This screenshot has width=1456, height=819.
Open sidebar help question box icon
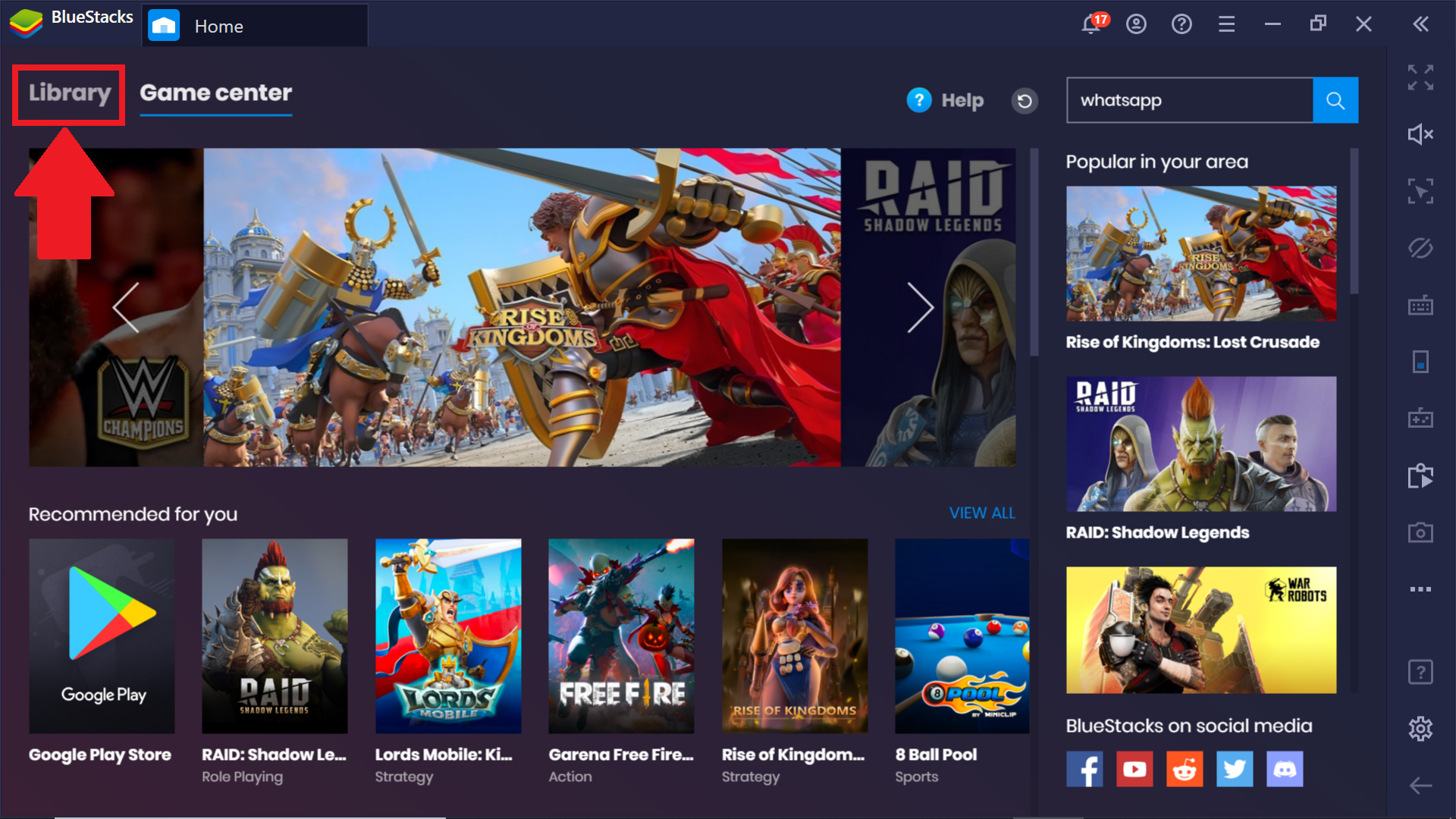[x=1420, y=672]
